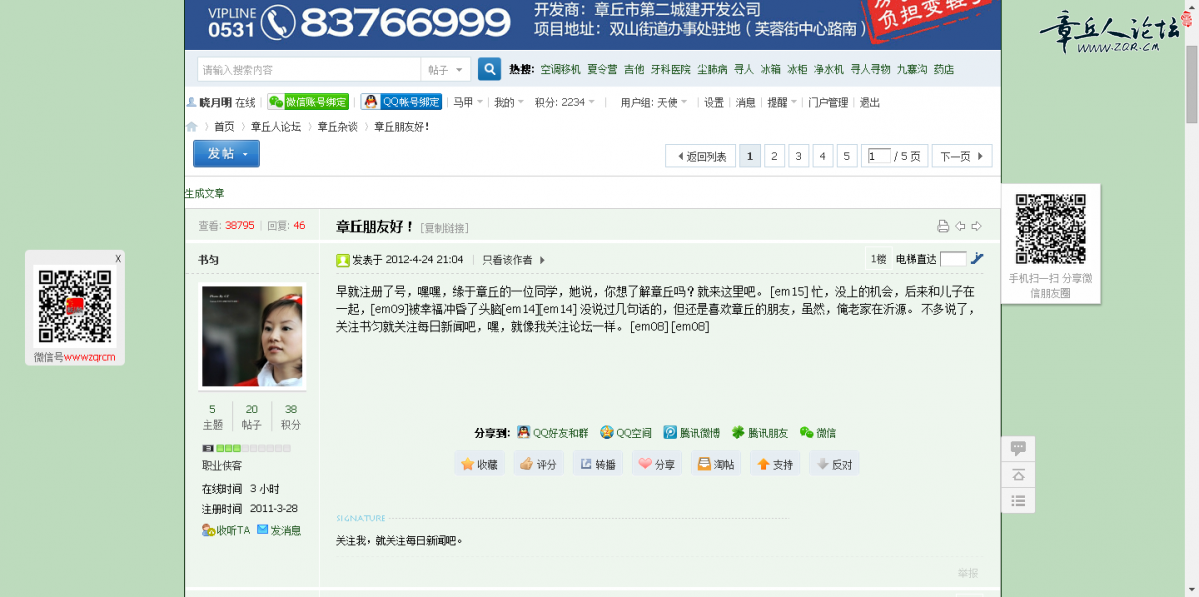
Task: Share to QQ空间
Action: [x=625, y=433]
